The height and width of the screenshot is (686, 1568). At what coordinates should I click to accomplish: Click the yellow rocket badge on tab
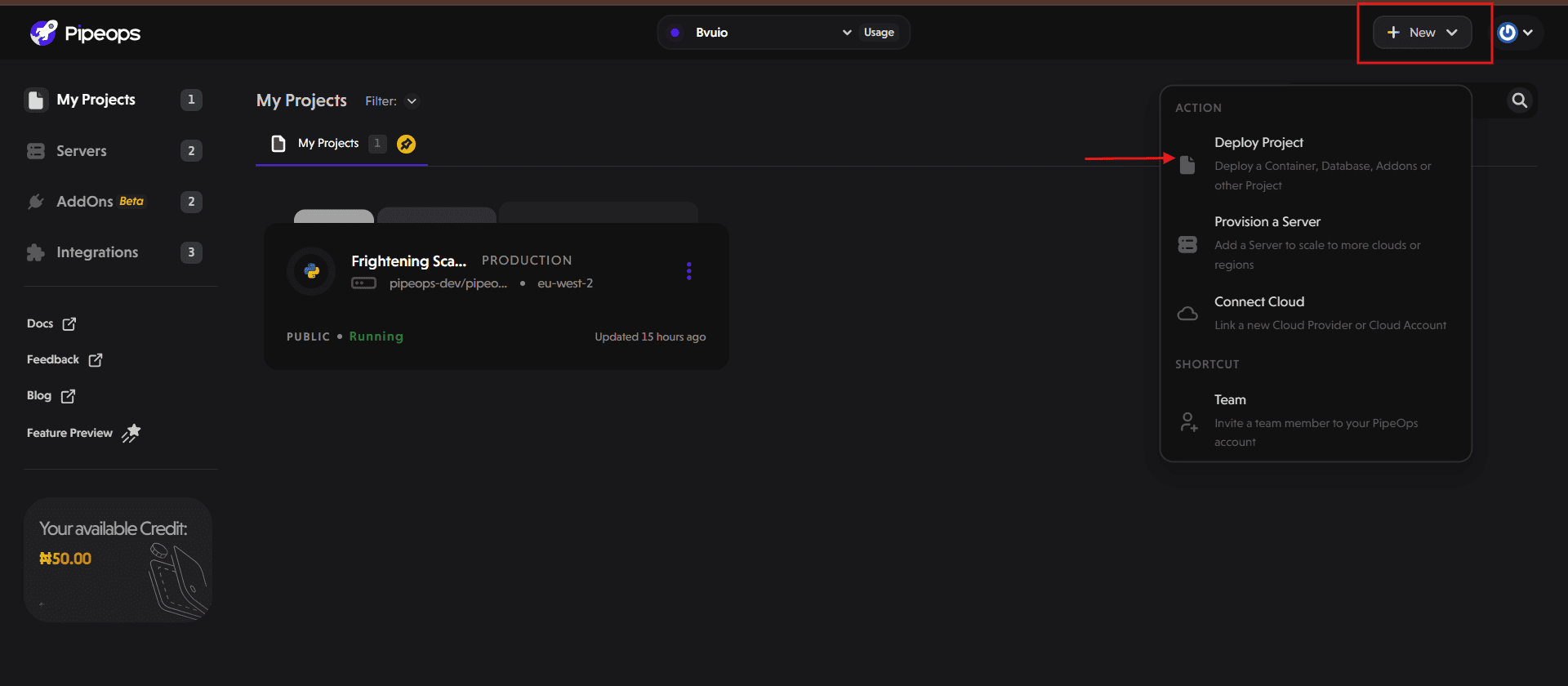point(406,144)
